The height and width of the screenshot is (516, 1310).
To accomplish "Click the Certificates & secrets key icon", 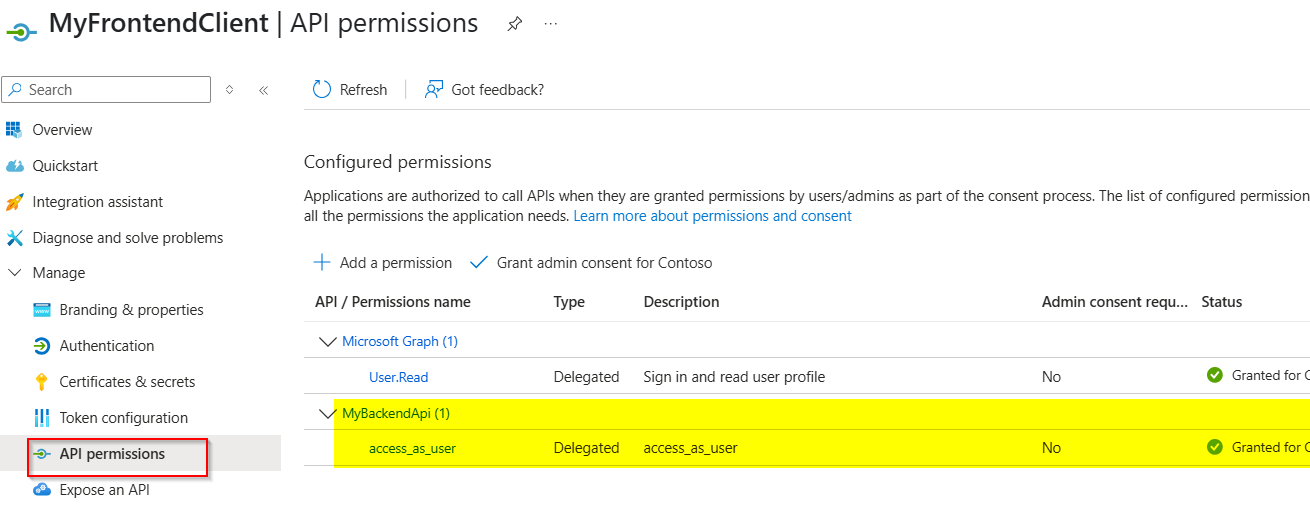I will [42, 382].
